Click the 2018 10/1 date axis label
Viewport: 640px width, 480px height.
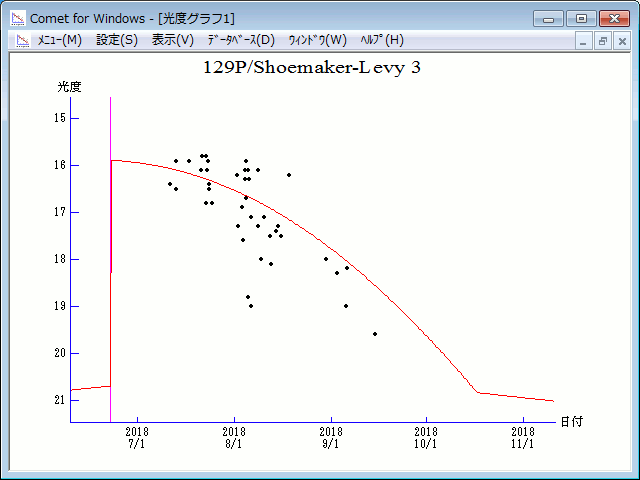click(426, 438)
